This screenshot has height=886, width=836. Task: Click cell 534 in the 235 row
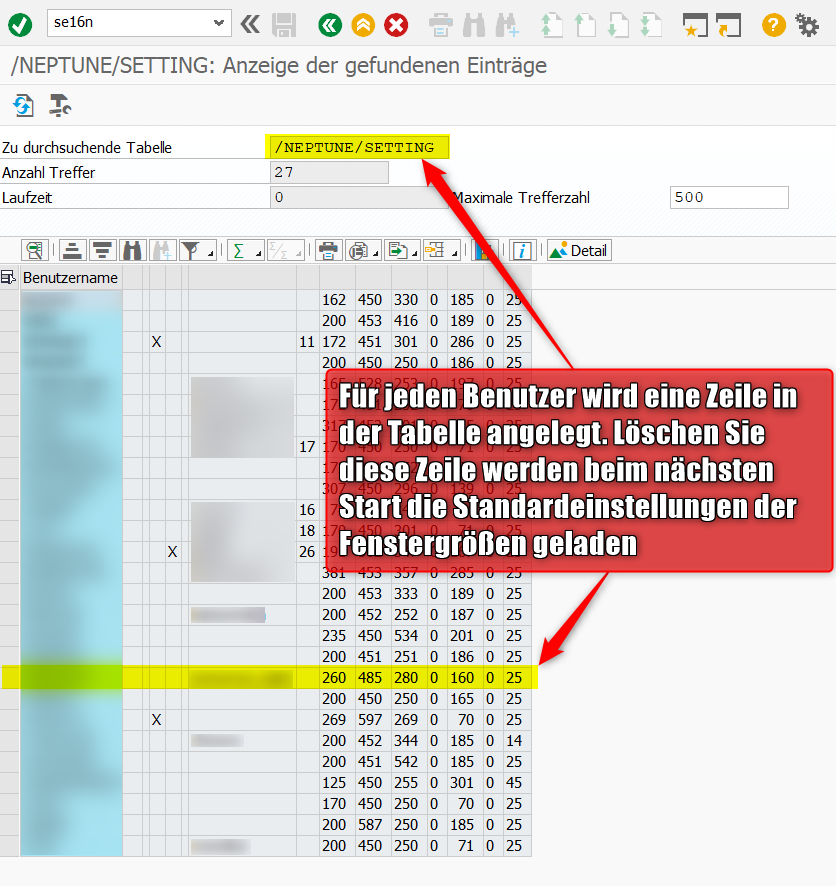(409, 636)
